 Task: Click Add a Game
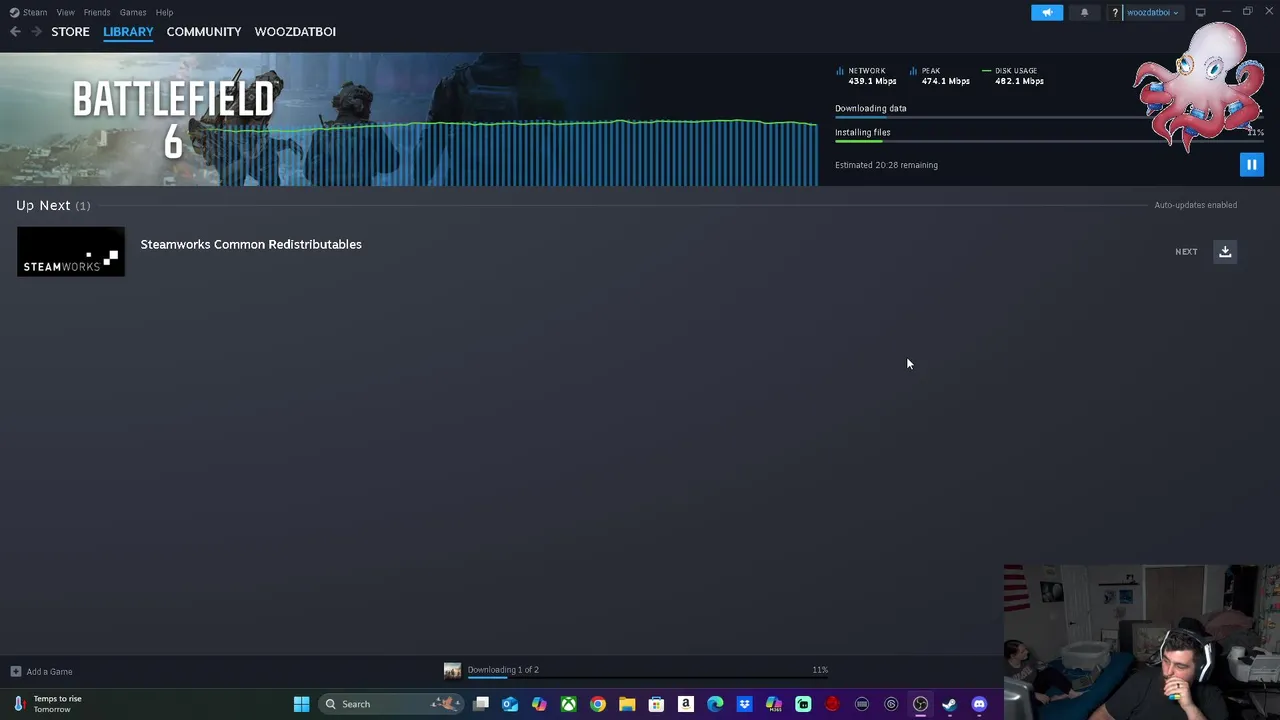coord(49,672)
